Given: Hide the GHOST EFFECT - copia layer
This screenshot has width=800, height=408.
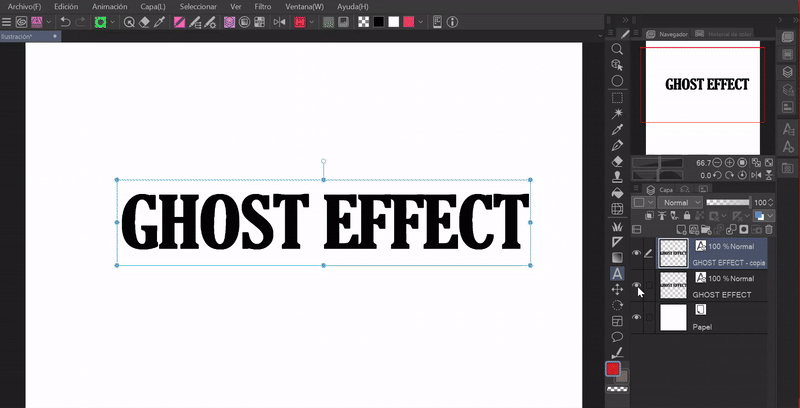Looking at the screenshot, I should 636,253.
